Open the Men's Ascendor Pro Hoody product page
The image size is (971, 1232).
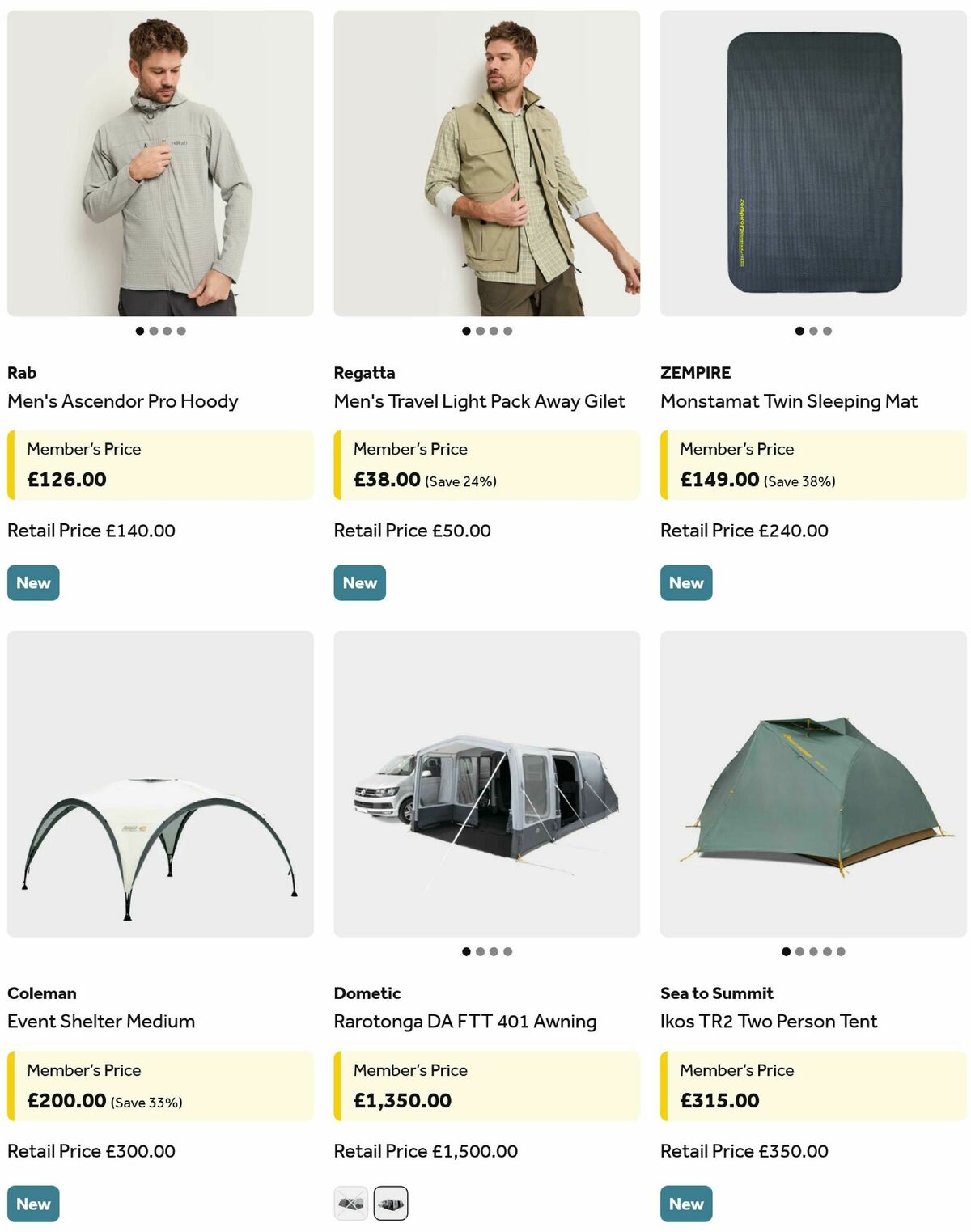click(x=121, y=400)
